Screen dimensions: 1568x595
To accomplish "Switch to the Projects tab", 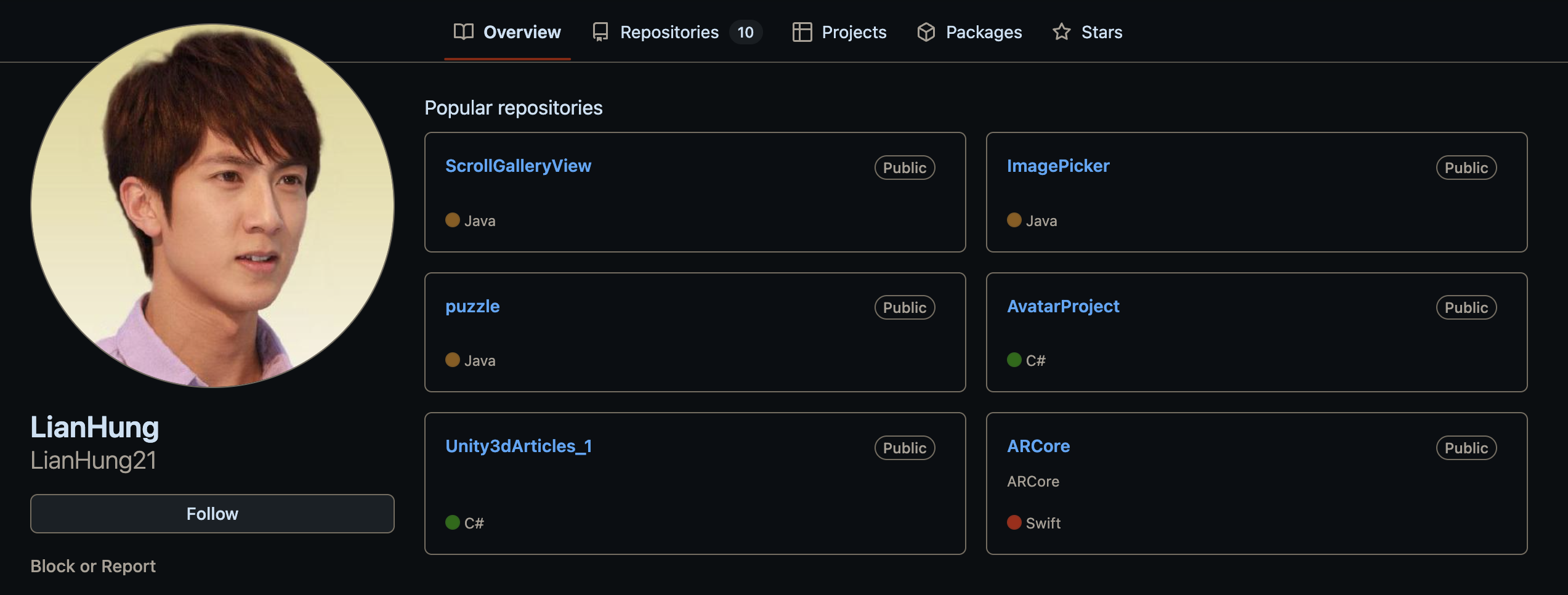I will point(854,32).
